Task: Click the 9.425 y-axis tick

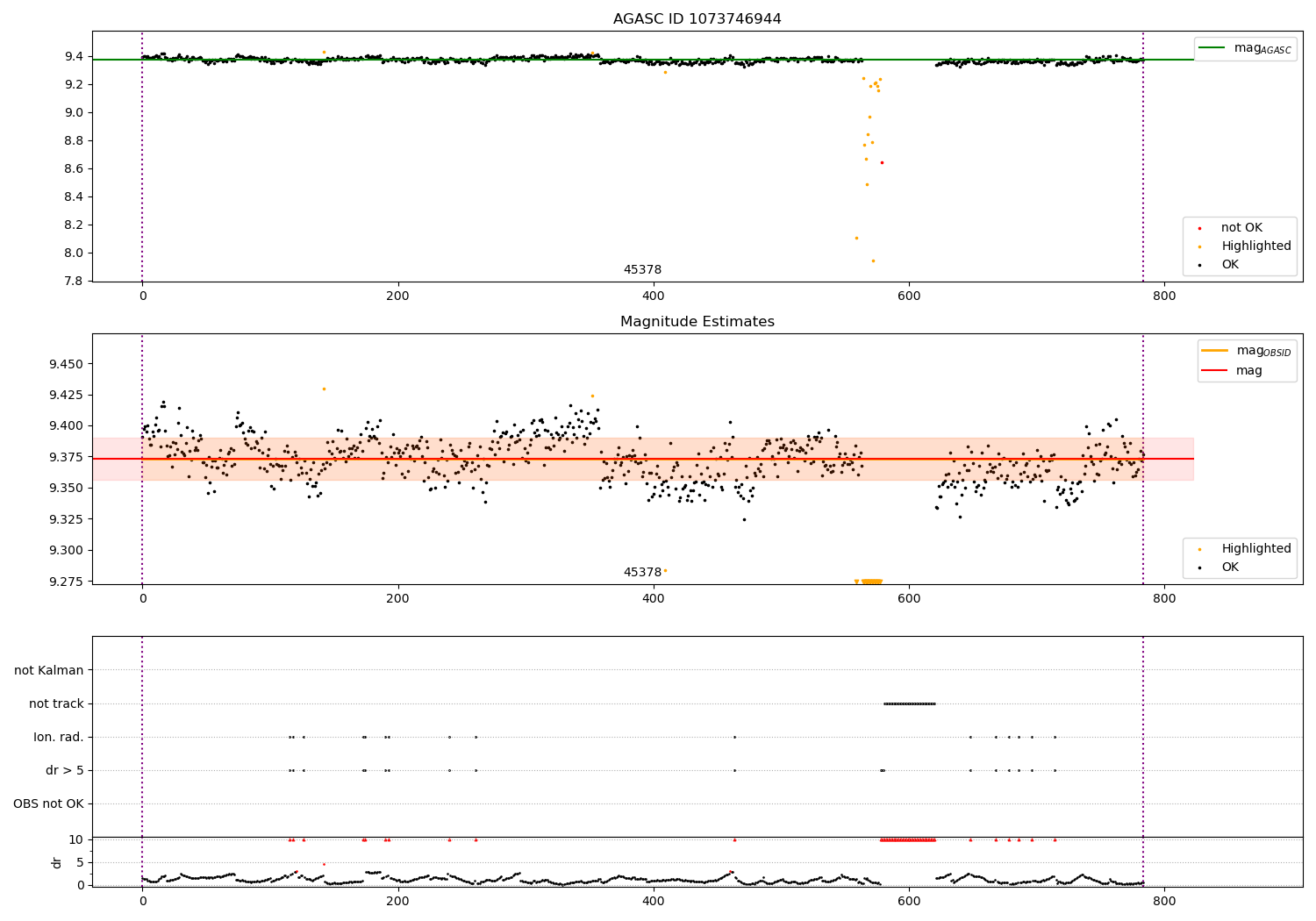Action: [x=67, y=396]
